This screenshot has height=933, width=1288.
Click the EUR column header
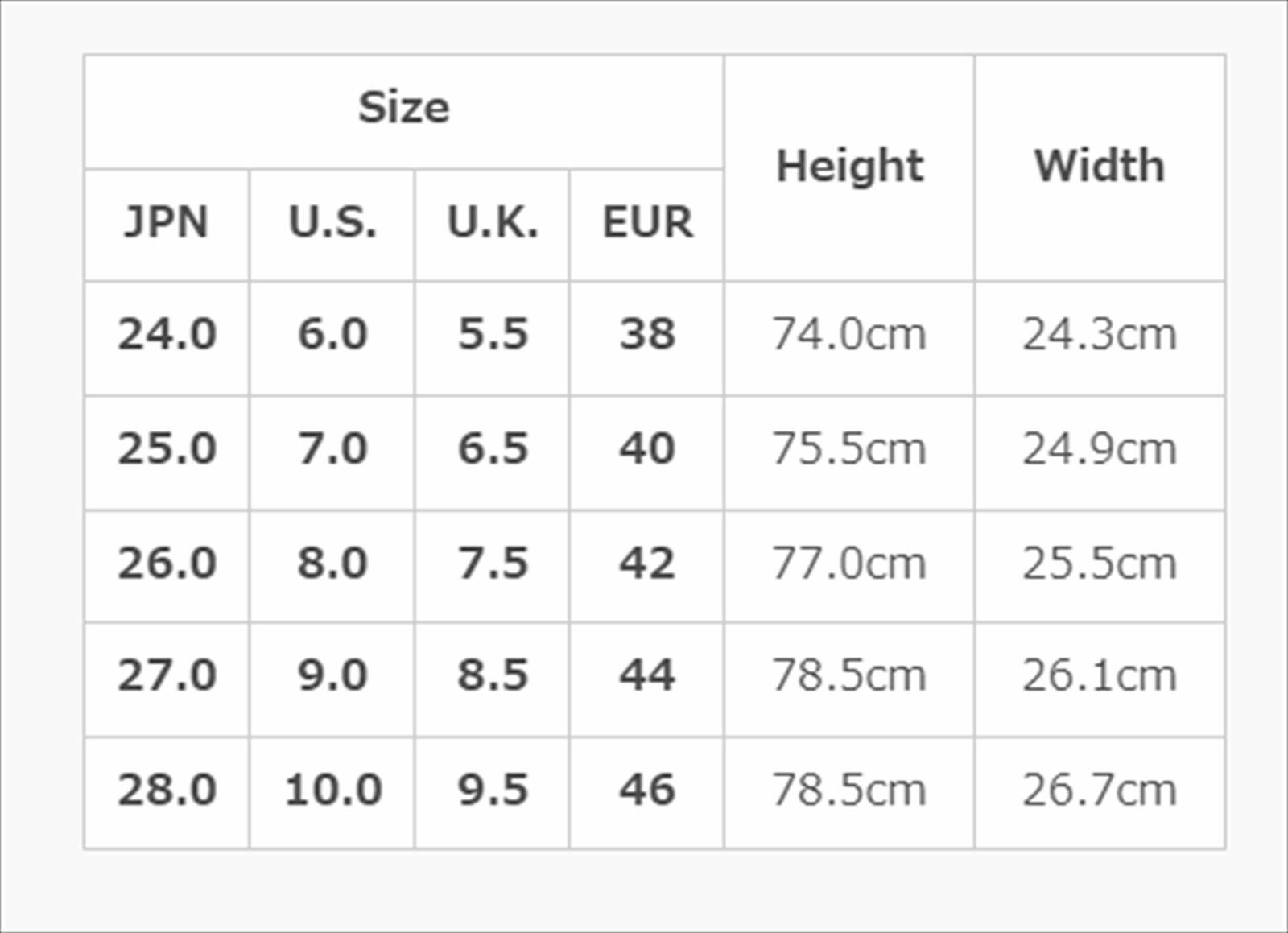click(646, 225)
